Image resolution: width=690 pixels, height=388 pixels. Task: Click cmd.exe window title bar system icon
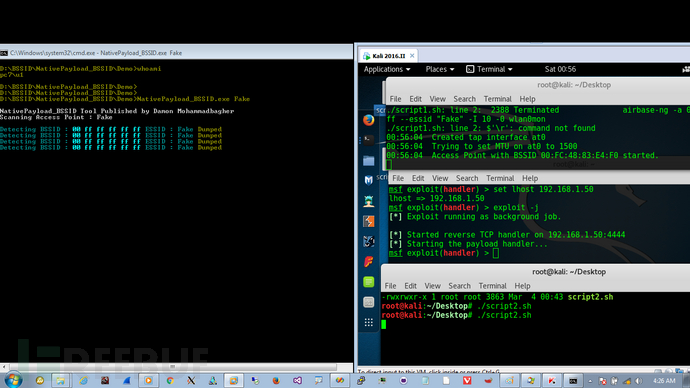[x=4, y=53]
